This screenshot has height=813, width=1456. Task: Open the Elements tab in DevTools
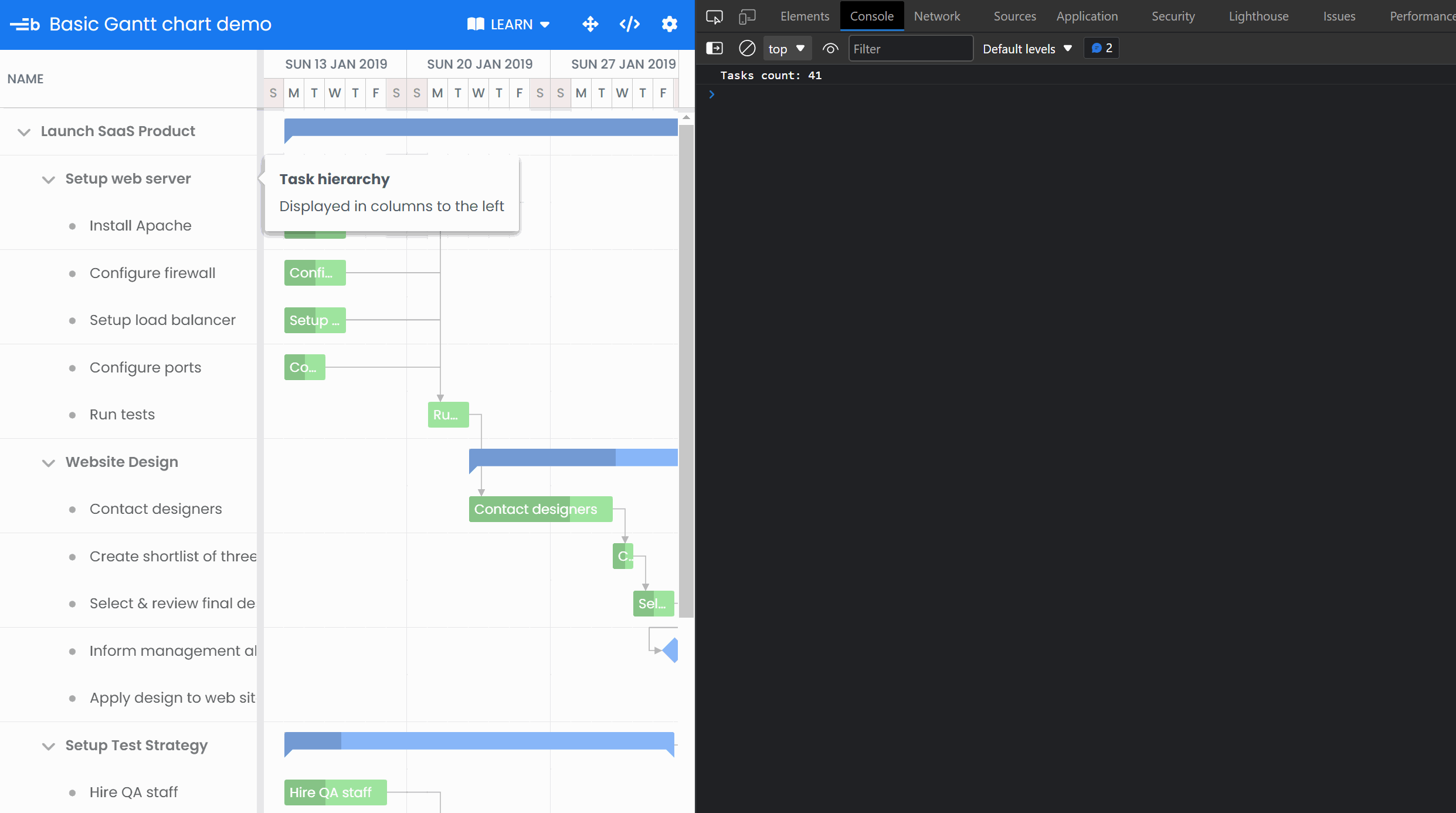pyautogui.click(x=804, y=16)
